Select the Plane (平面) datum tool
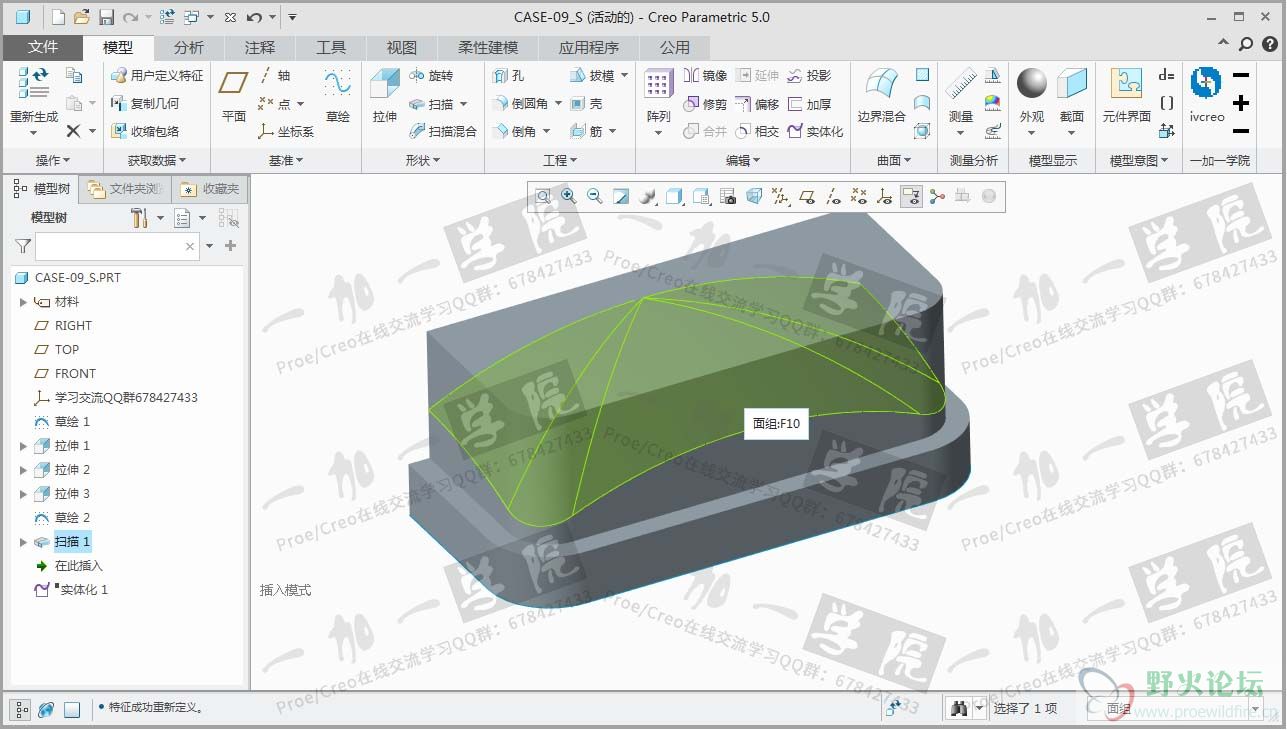The image size is (1287, 730). (234, 95)
